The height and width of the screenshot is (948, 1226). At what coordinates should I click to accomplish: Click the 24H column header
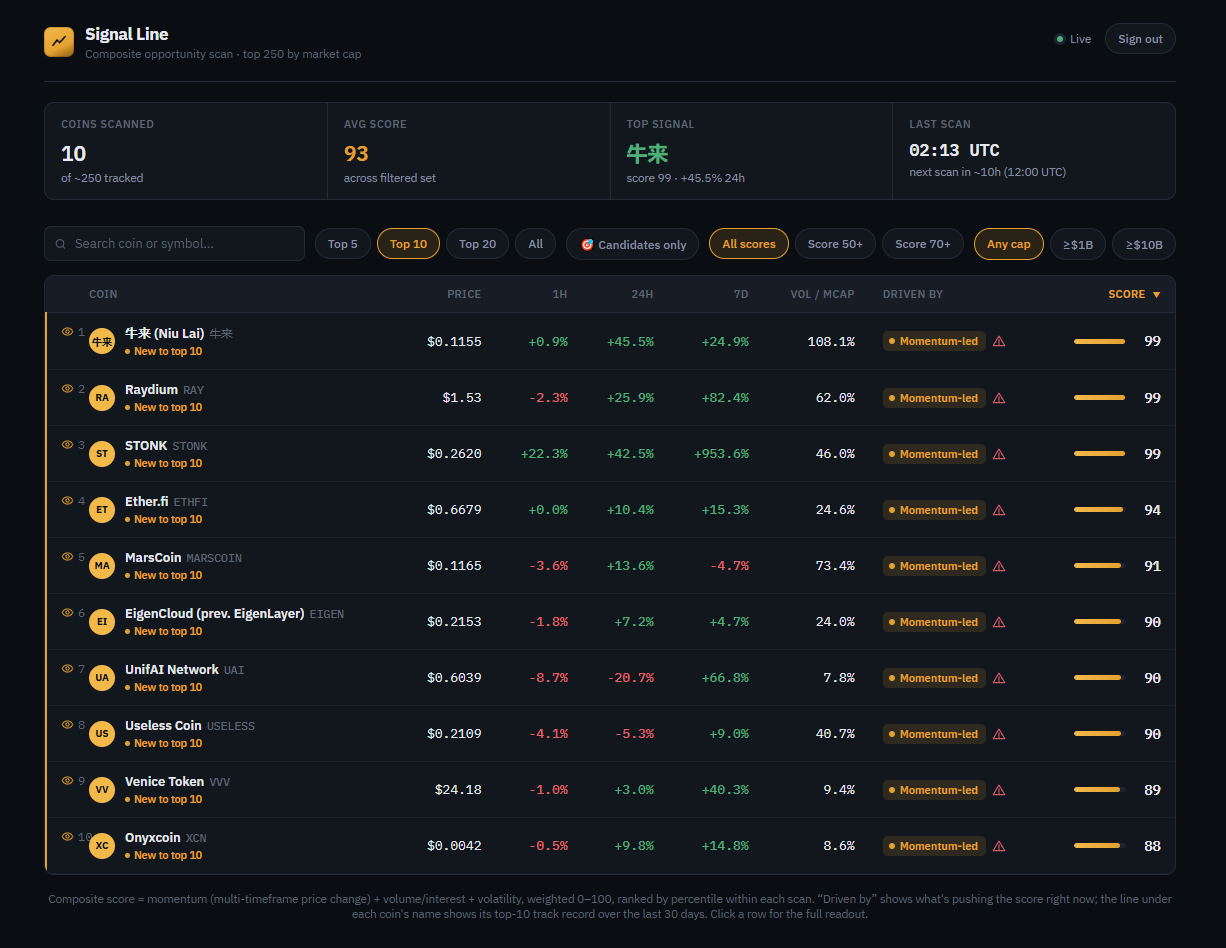[x=642, y=294]
